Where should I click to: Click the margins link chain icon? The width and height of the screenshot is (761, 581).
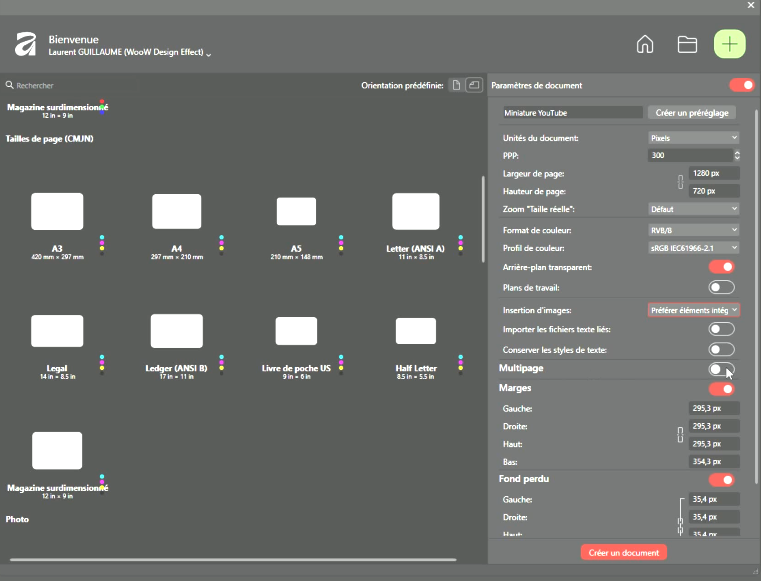click(x=681, y=435)
